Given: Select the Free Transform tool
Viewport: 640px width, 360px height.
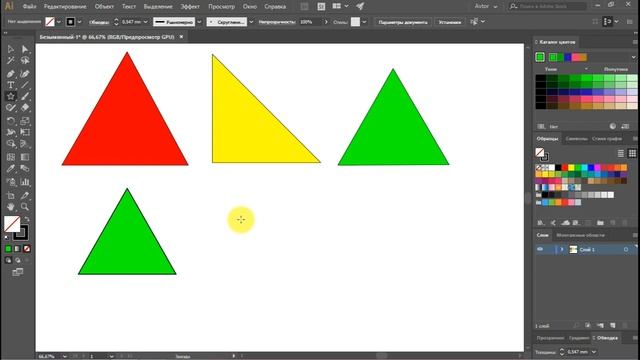Looking at the screenshot, I should 25,132.
